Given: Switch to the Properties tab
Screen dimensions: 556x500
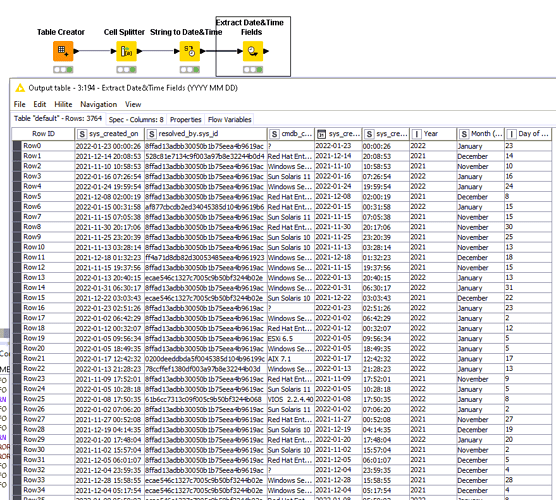Looking at the screenshot, I should [185, 120].
